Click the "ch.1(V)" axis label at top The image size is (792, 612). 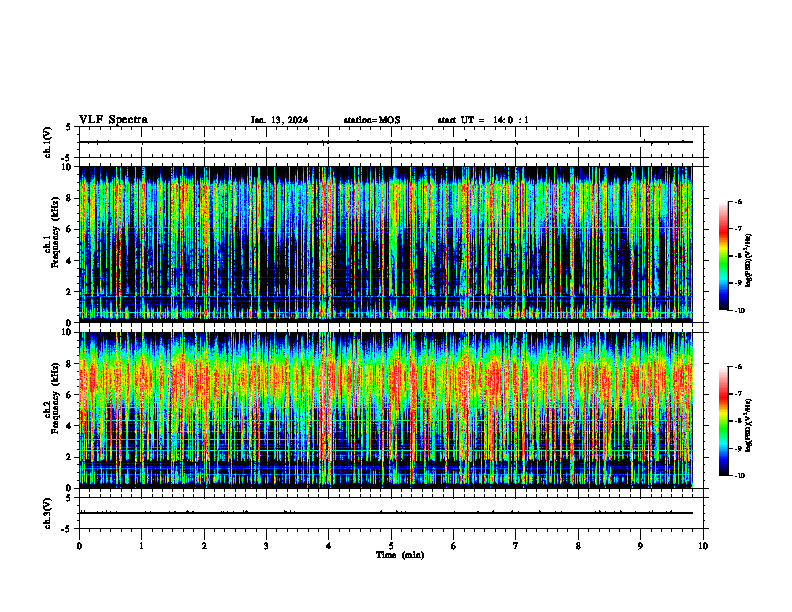[x=48, y=142]
